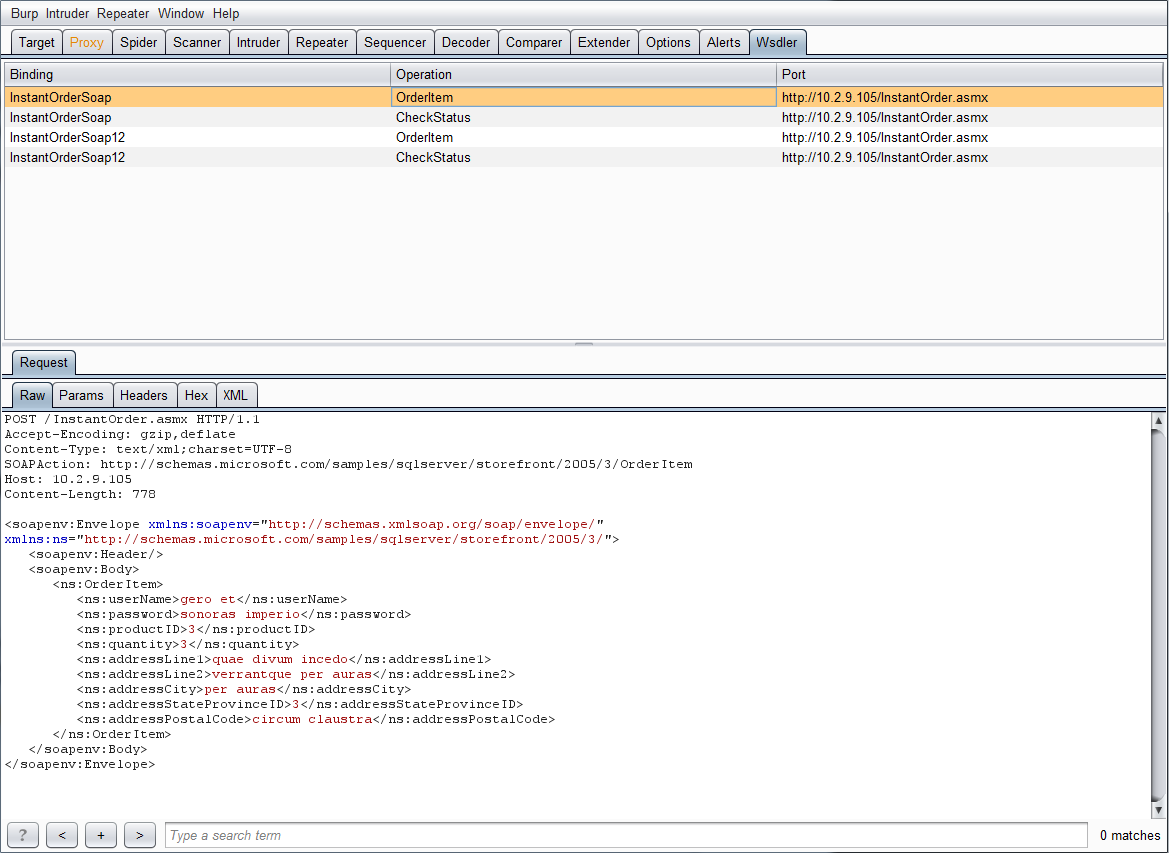Switch to the Intruder tab
This screenshot has width=1169, height=853.
(x=259, y=43)
